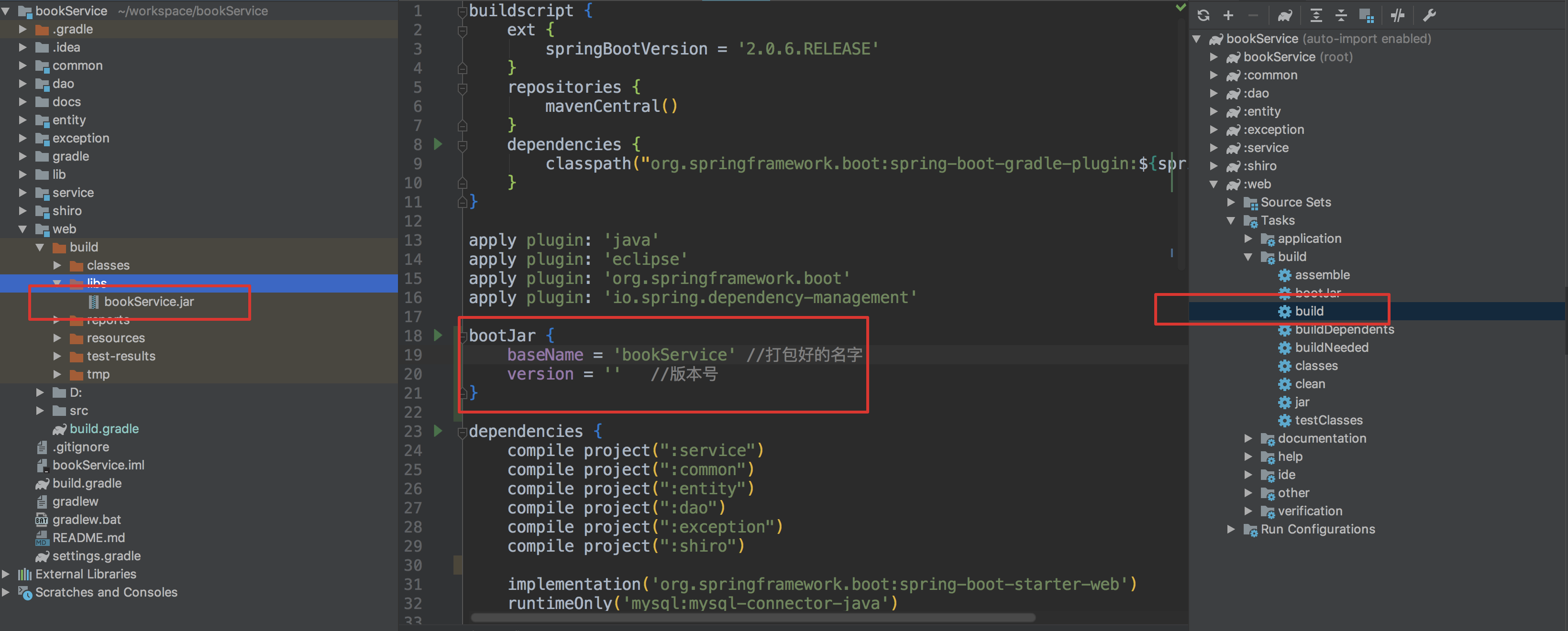The height and width of the screenshot is (631, 1568).
Task: Open Gradle settings with the wrench icon
Action: 1430,15
